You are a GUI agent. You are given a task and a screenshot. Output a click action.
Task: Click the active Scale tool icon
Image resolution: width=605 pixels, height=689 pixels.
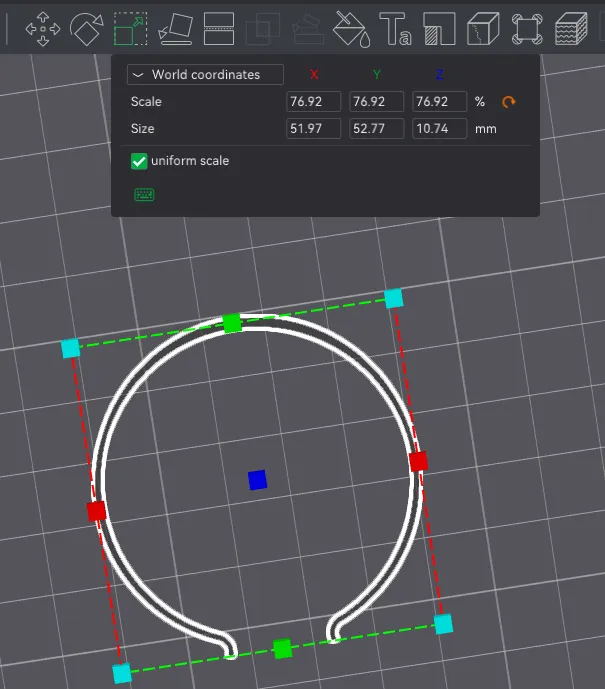pyautogui.click(x=130, y=28)
